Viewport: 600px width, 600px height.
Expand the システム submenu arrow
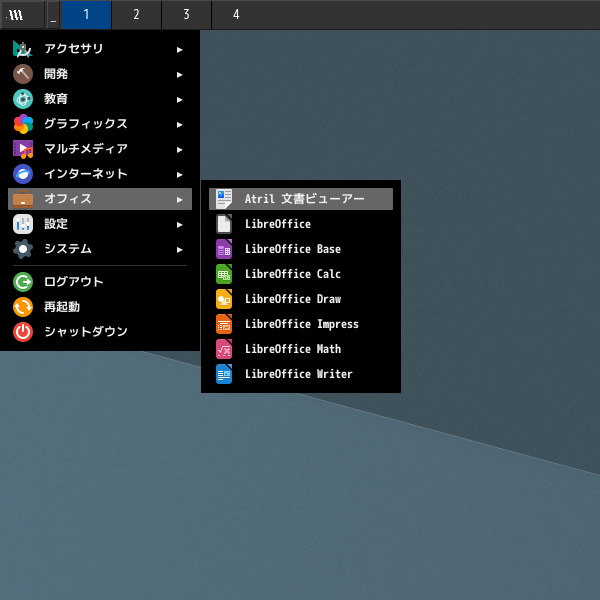pyautogui.click(x=180, y=249)
